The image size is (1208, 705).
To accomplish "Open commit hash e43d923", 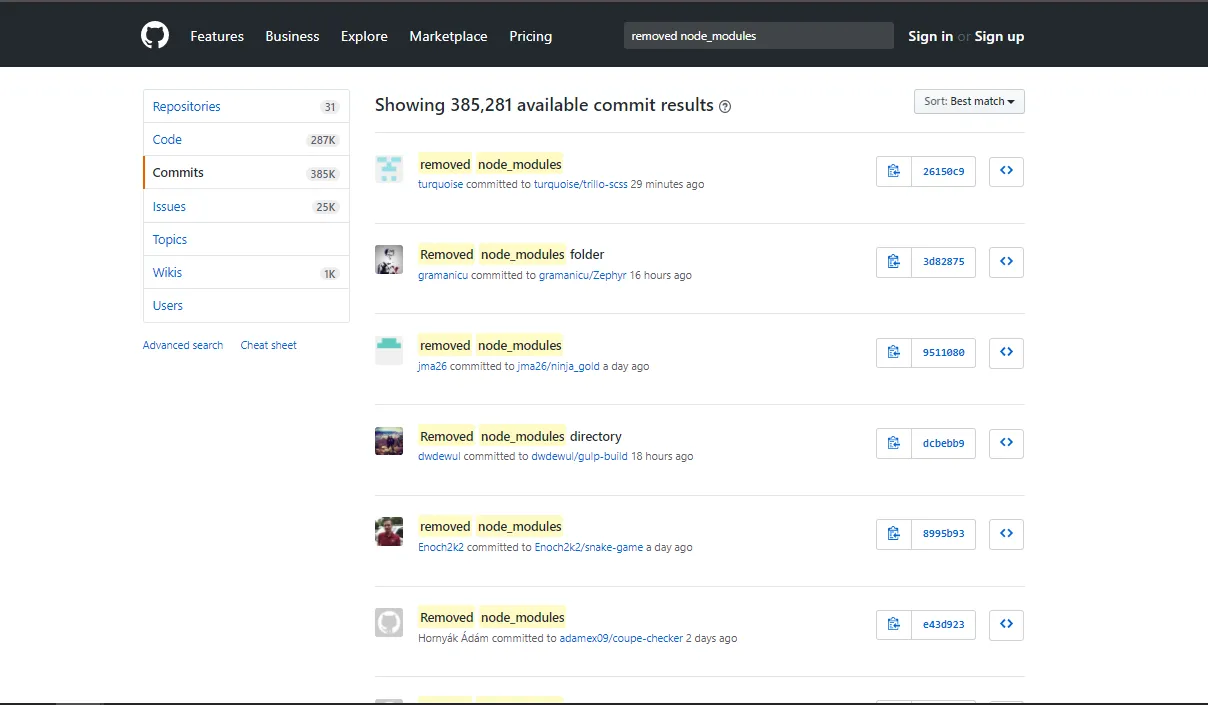I will [943, 624].
